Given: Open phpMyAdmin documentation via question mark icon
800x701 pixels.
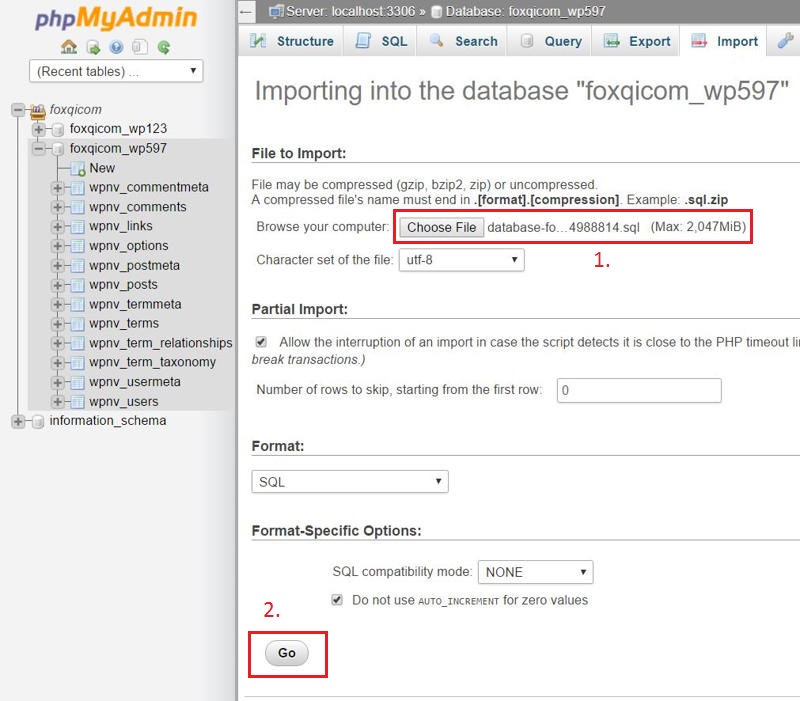Looking at the screenshot, I should point(116,46).
